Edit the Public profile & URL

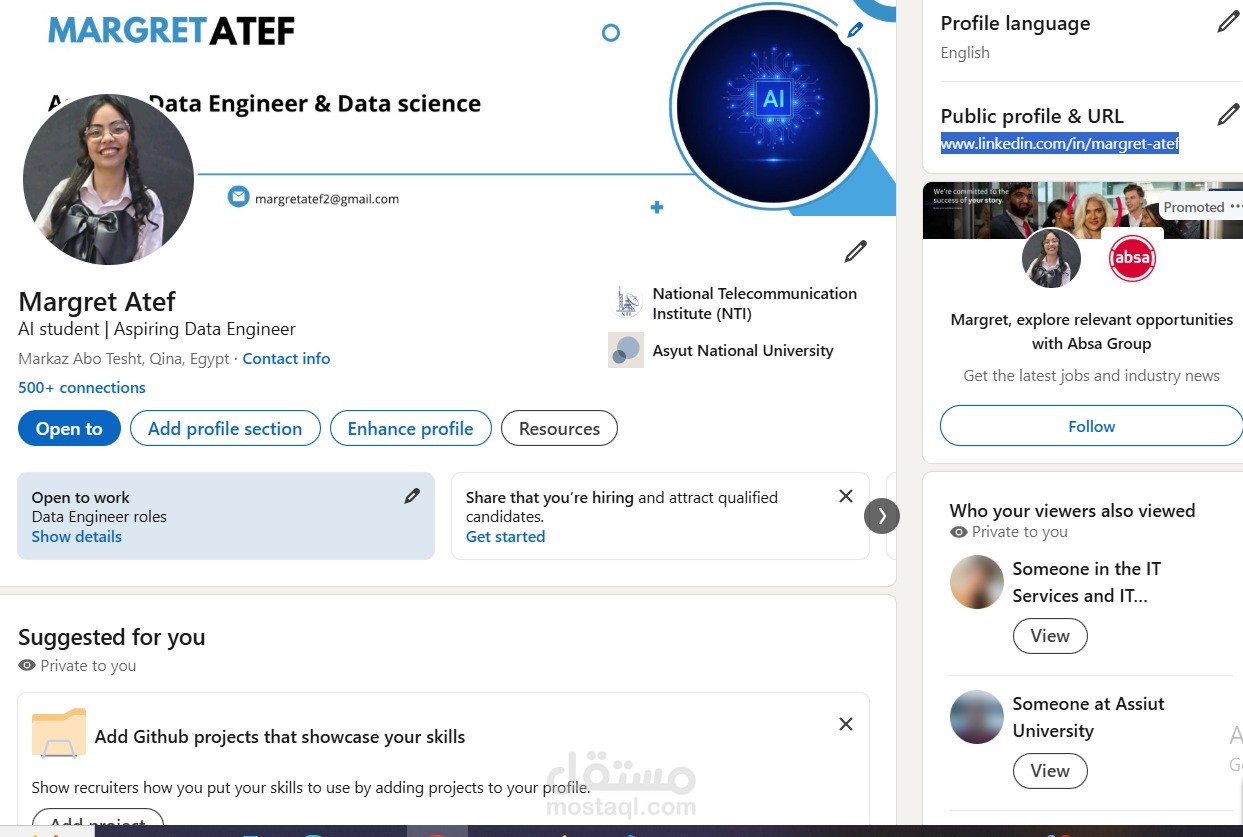(x=1227, y=114)
